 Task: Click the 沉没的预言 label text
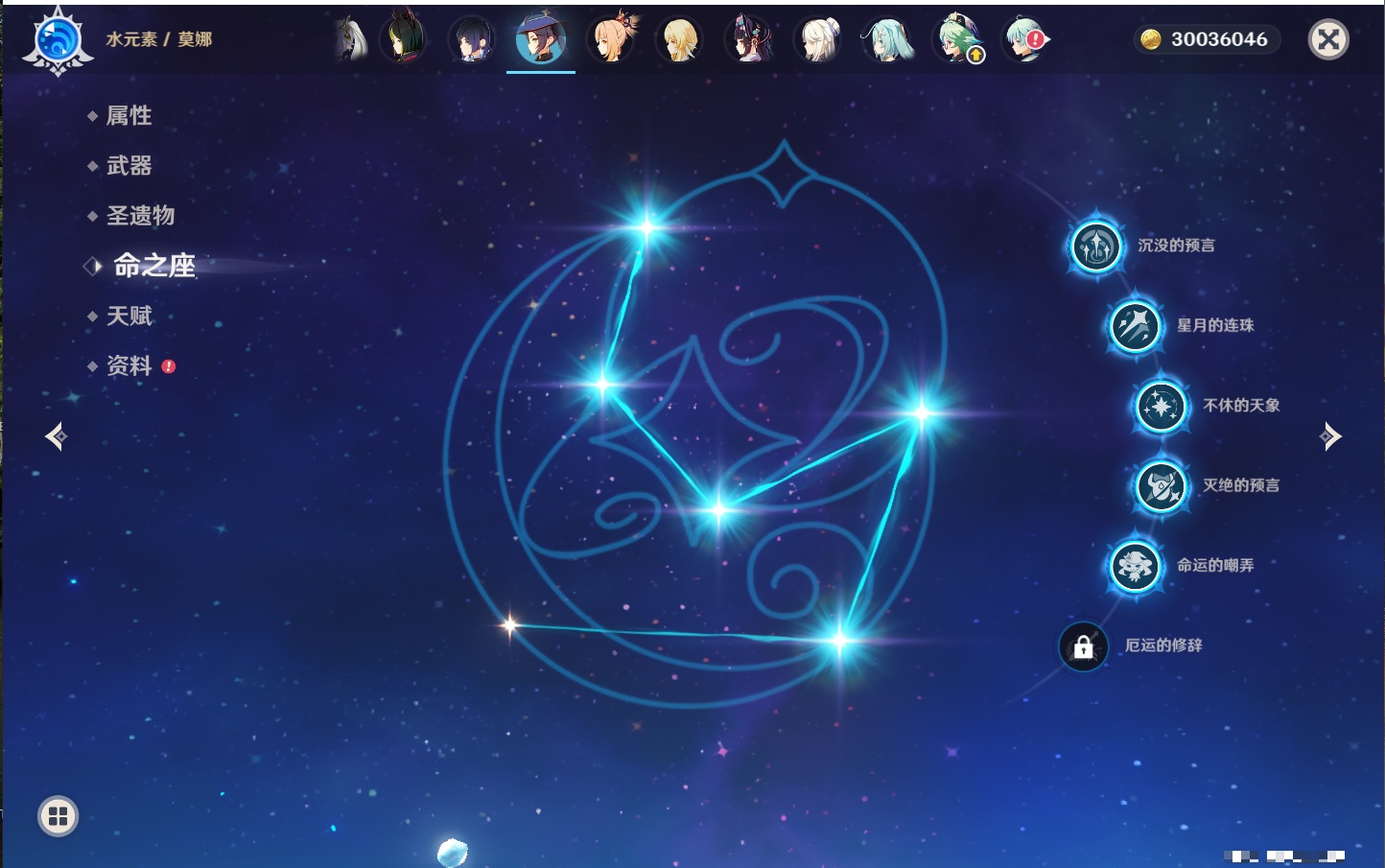click(1176, 246)
